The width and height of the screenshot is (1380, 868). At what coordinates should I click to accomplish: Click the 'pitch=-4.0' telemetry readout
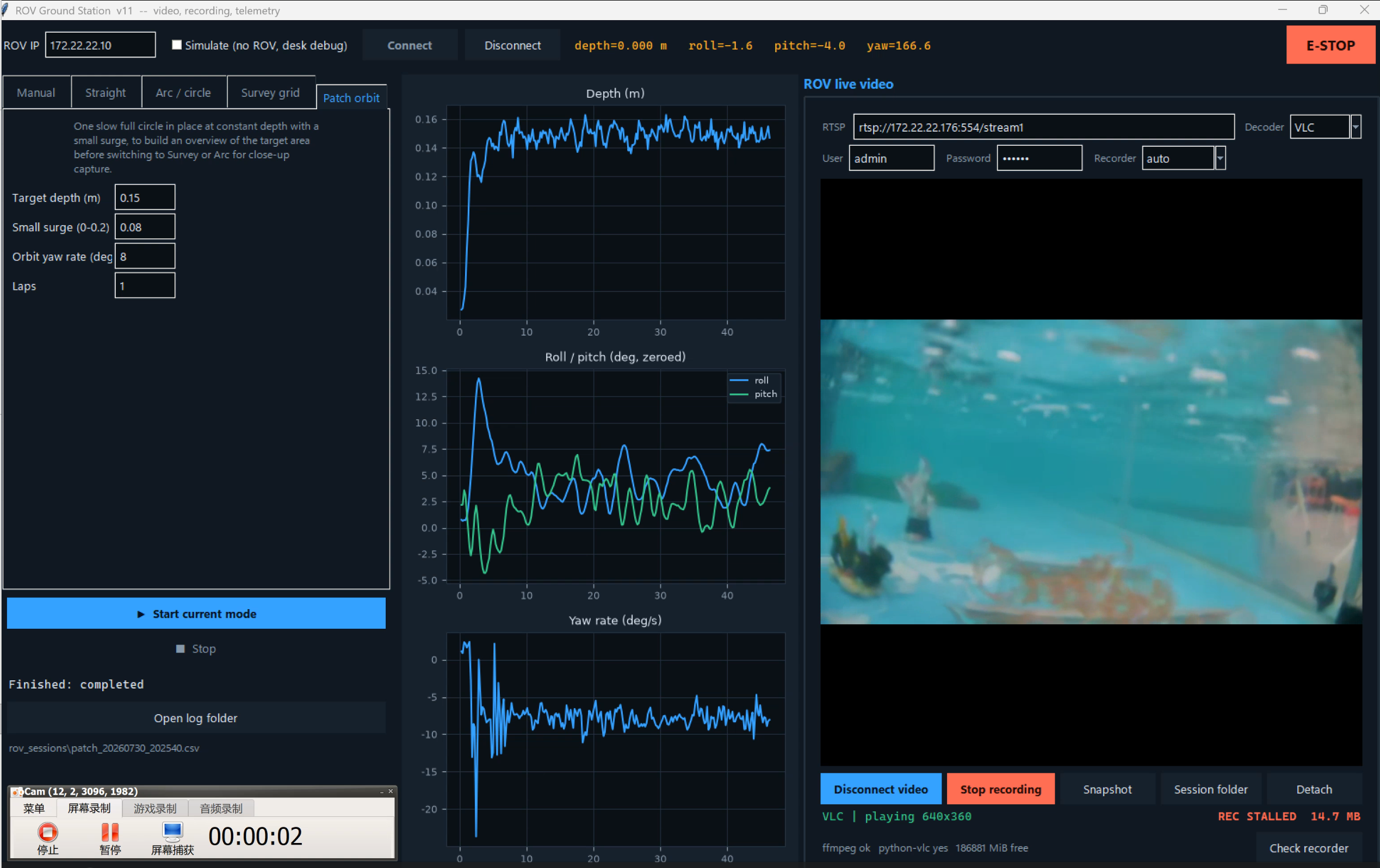pyautogui.click(x=809, y=45)
